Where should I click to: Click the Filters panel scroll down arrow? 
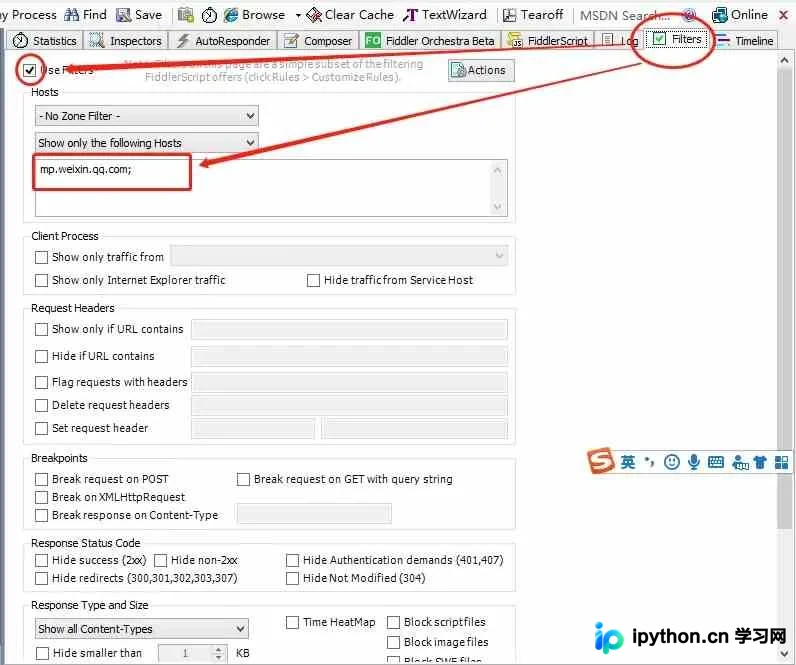(x=785, y=653)
